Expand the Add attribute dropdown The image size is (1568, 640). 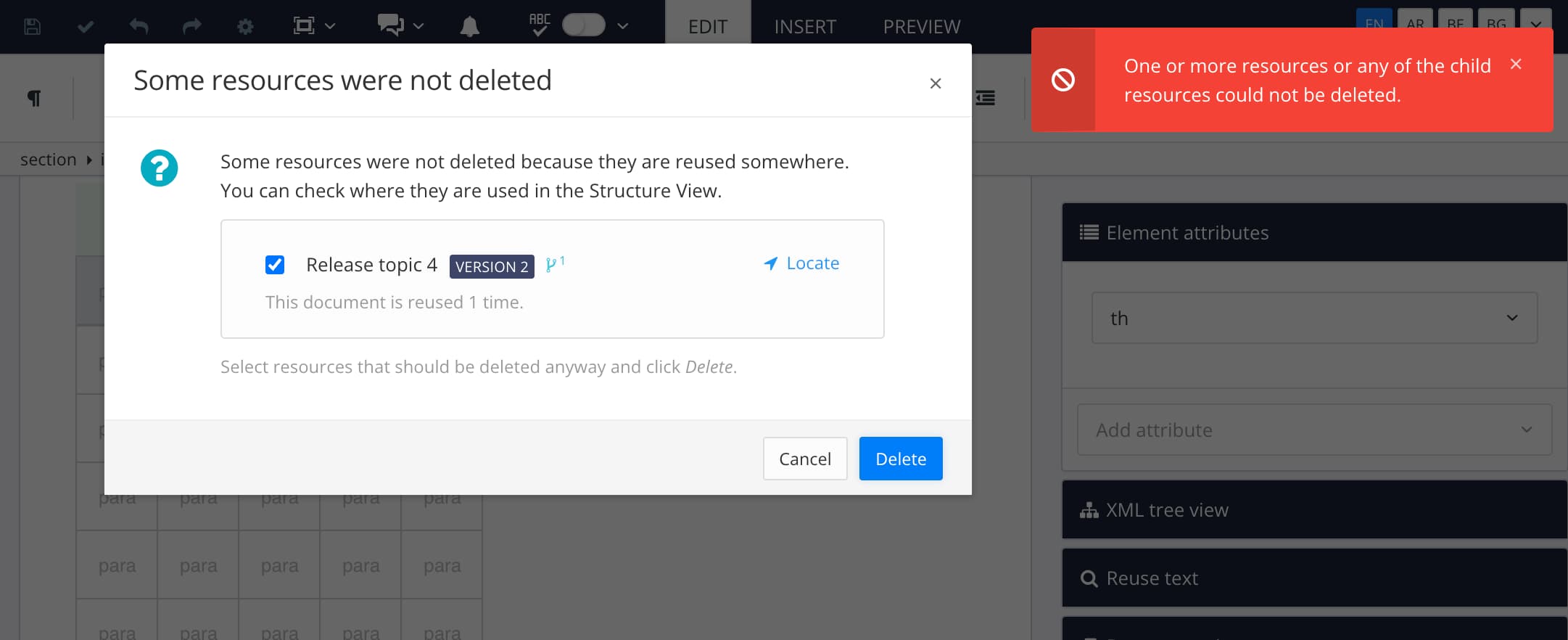point(1313,430)
